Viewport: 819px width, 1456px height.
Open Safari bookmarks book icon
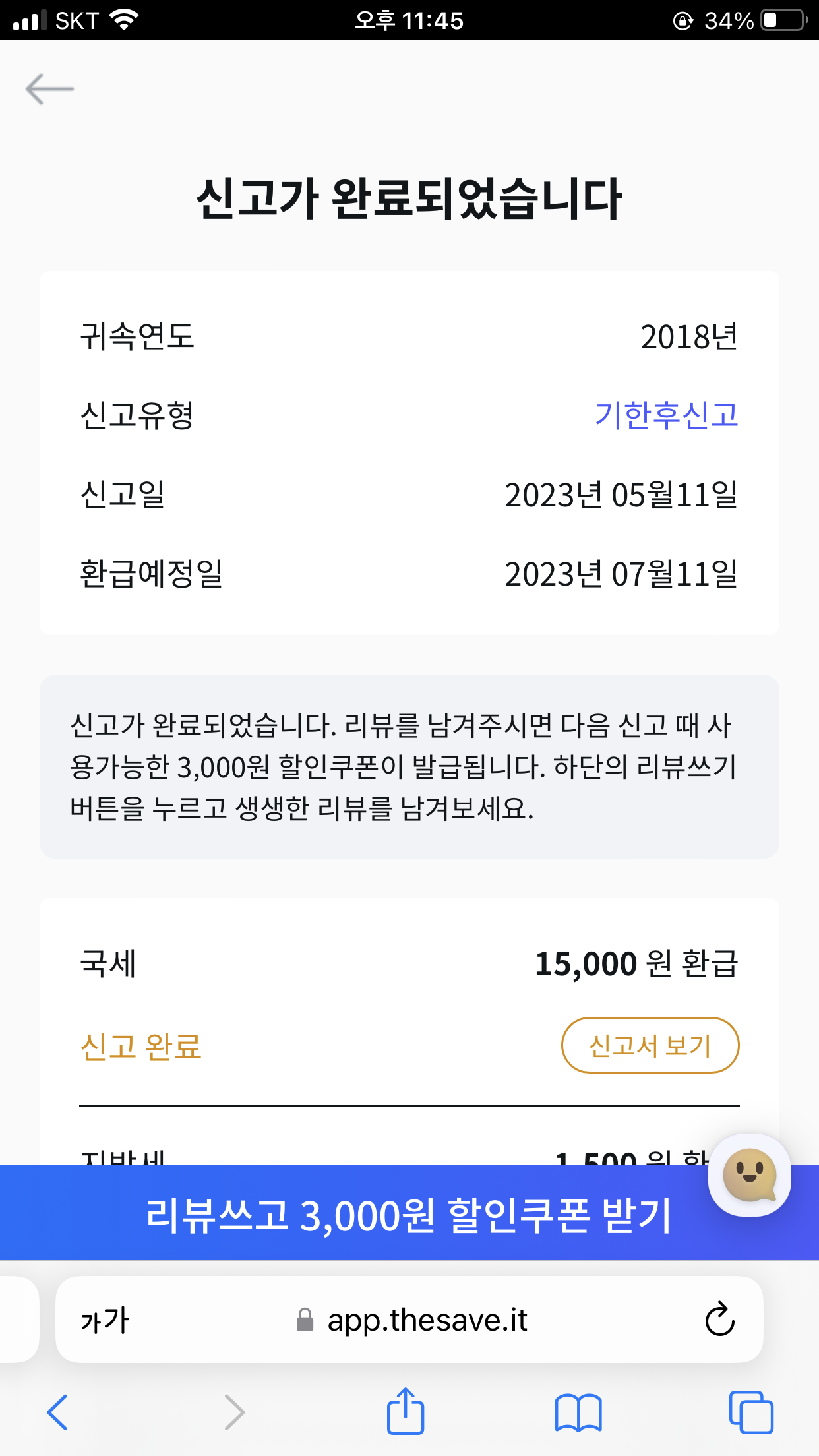coord(578,1412)
